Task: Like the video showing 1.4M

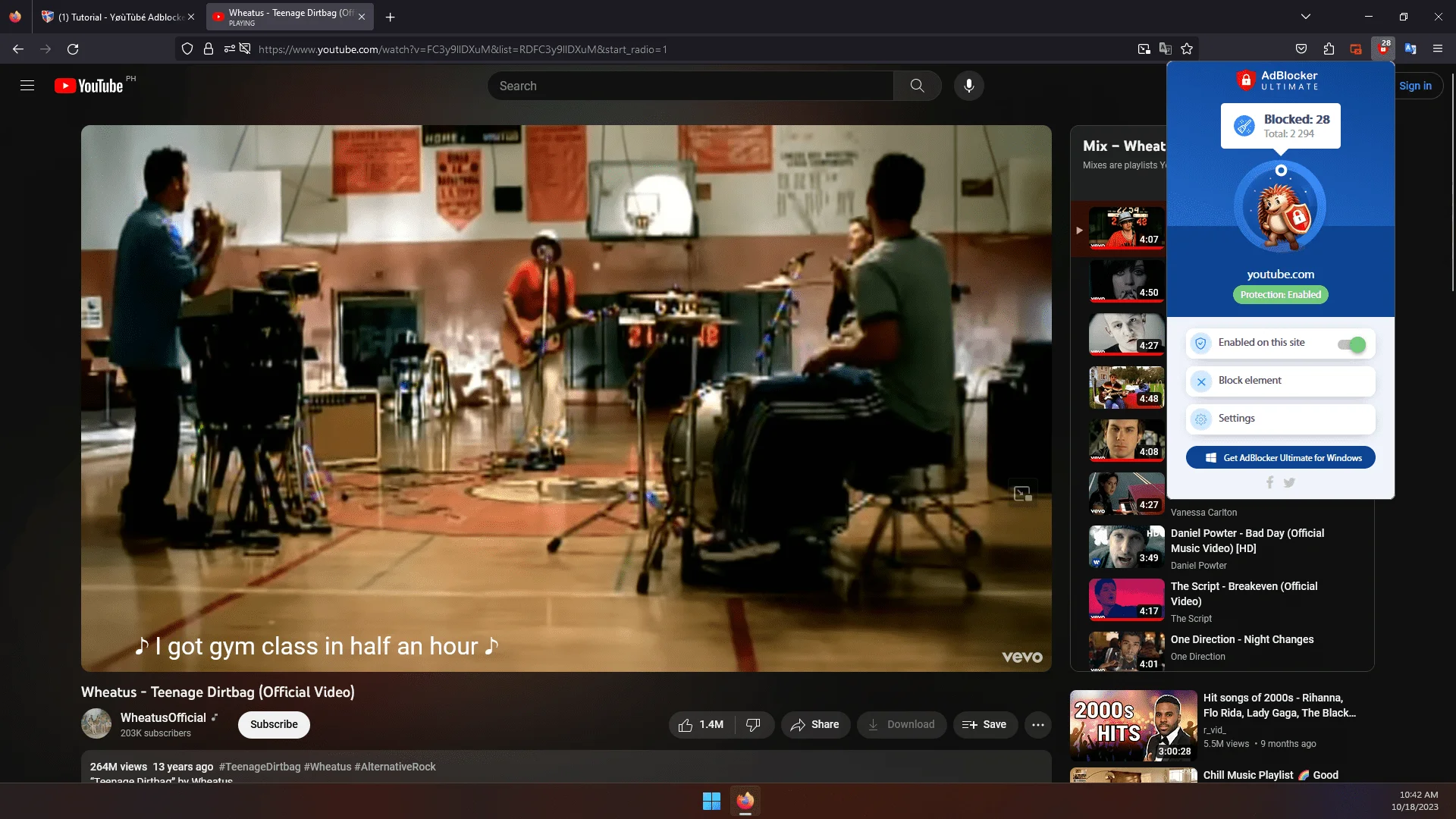Action: [x=701, y=725]
